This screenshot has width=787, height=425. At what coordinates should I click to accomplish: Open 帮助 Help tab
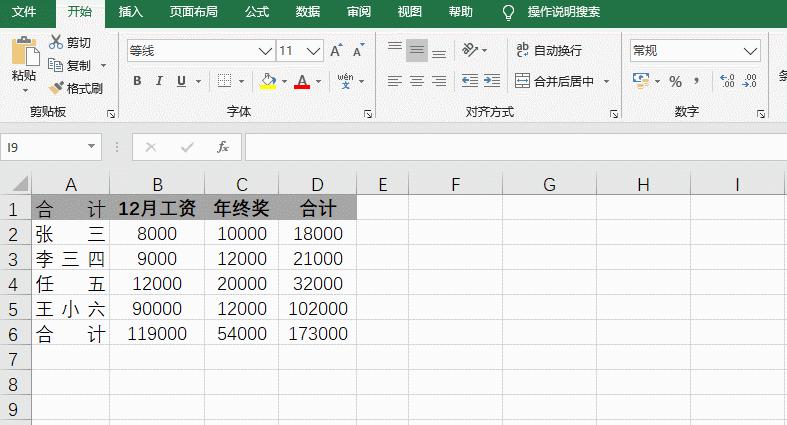pyautogui.click(x=461, y=12)
